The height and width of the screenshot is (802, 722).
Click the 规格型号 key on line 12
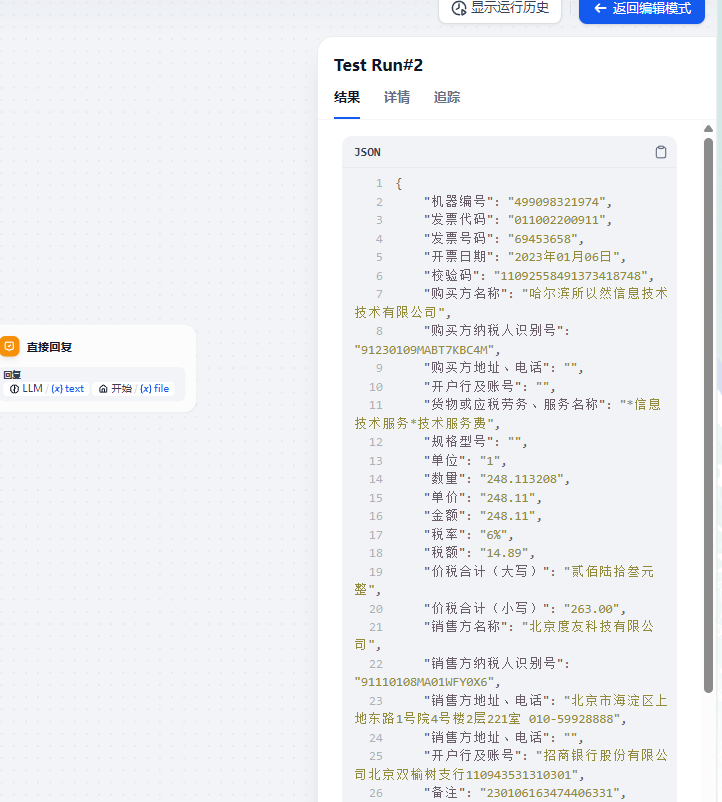pyautogui.click(x=458, y=441)
